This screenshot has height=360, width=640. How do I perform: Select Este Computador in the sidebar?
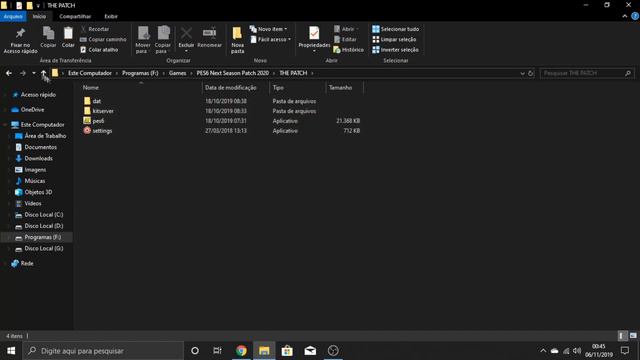pos(42,124)
